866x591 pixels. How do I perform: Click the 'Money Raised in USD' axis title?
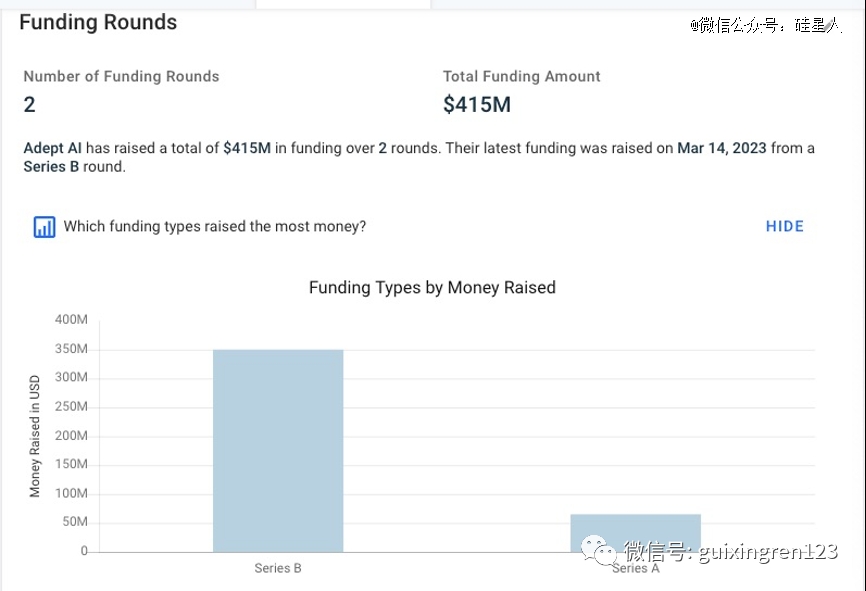tap(35, 435)
